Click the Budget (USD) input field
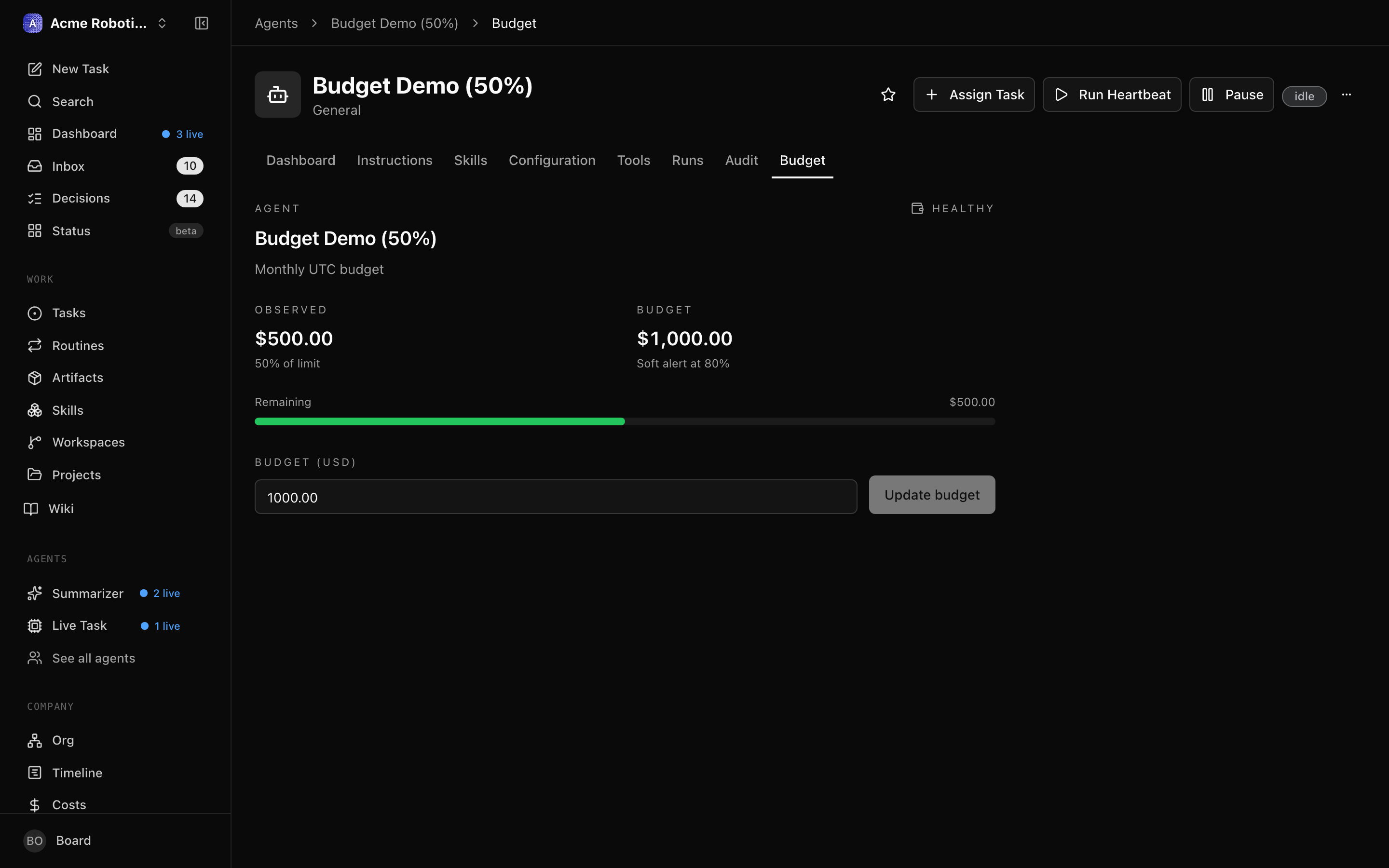 pos(556,497)
